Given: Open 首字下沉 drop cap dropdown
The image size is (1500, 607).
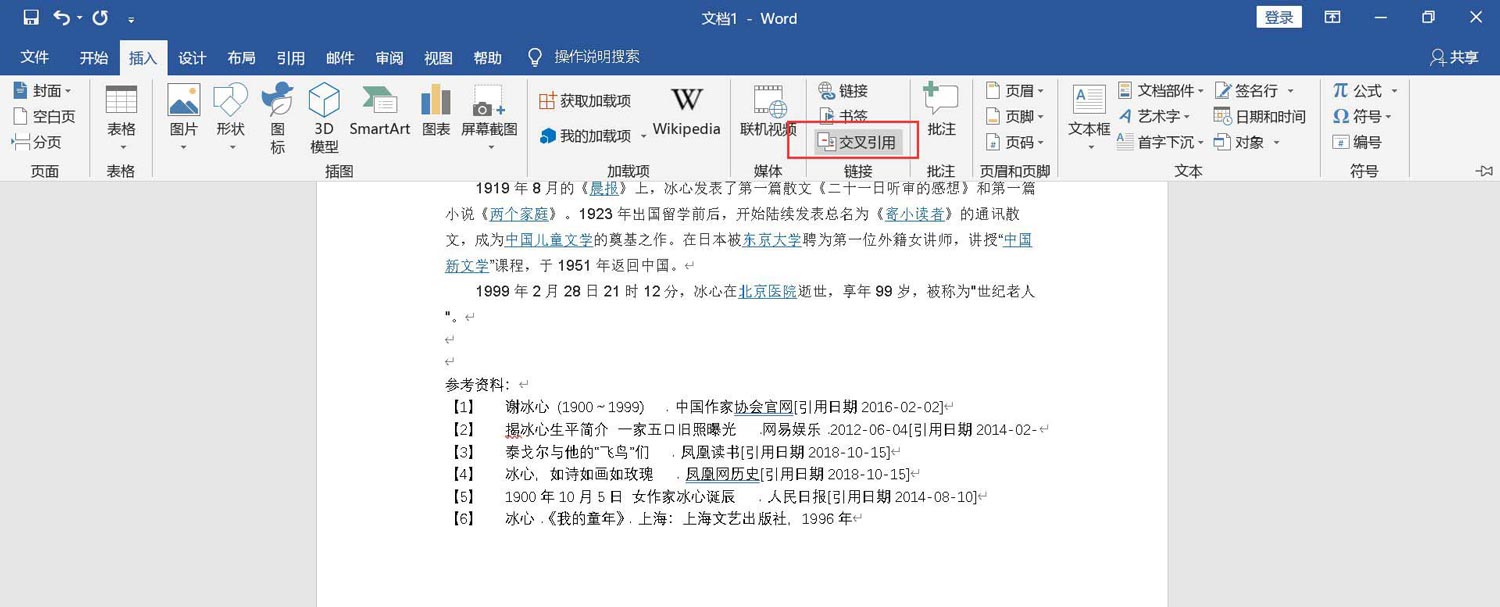Looking at the screenshot, I should pos(1162,142).
